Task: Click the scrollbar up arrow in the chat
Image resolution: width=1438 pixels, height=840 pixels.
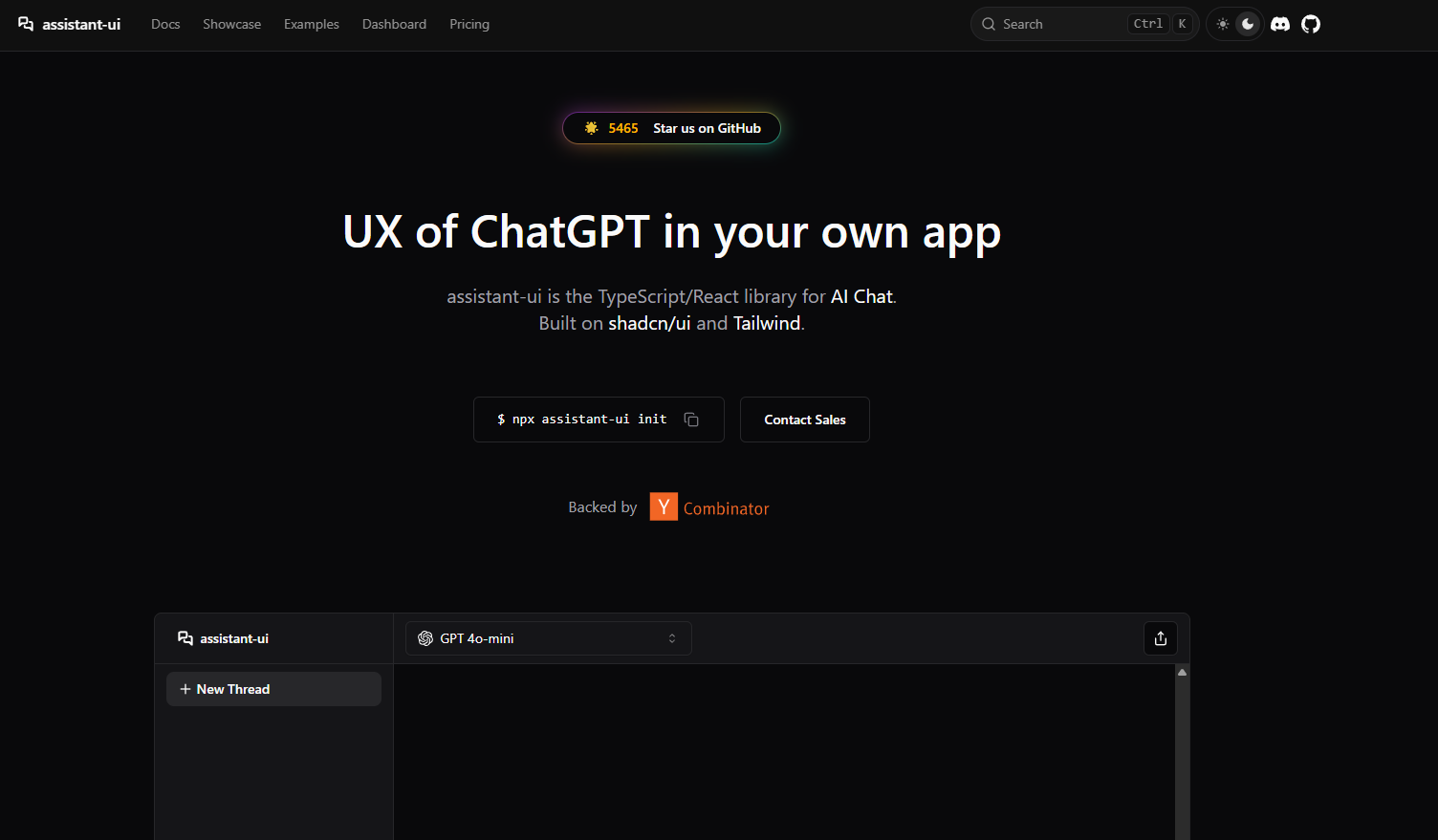Action: [x=1183, y=673]
